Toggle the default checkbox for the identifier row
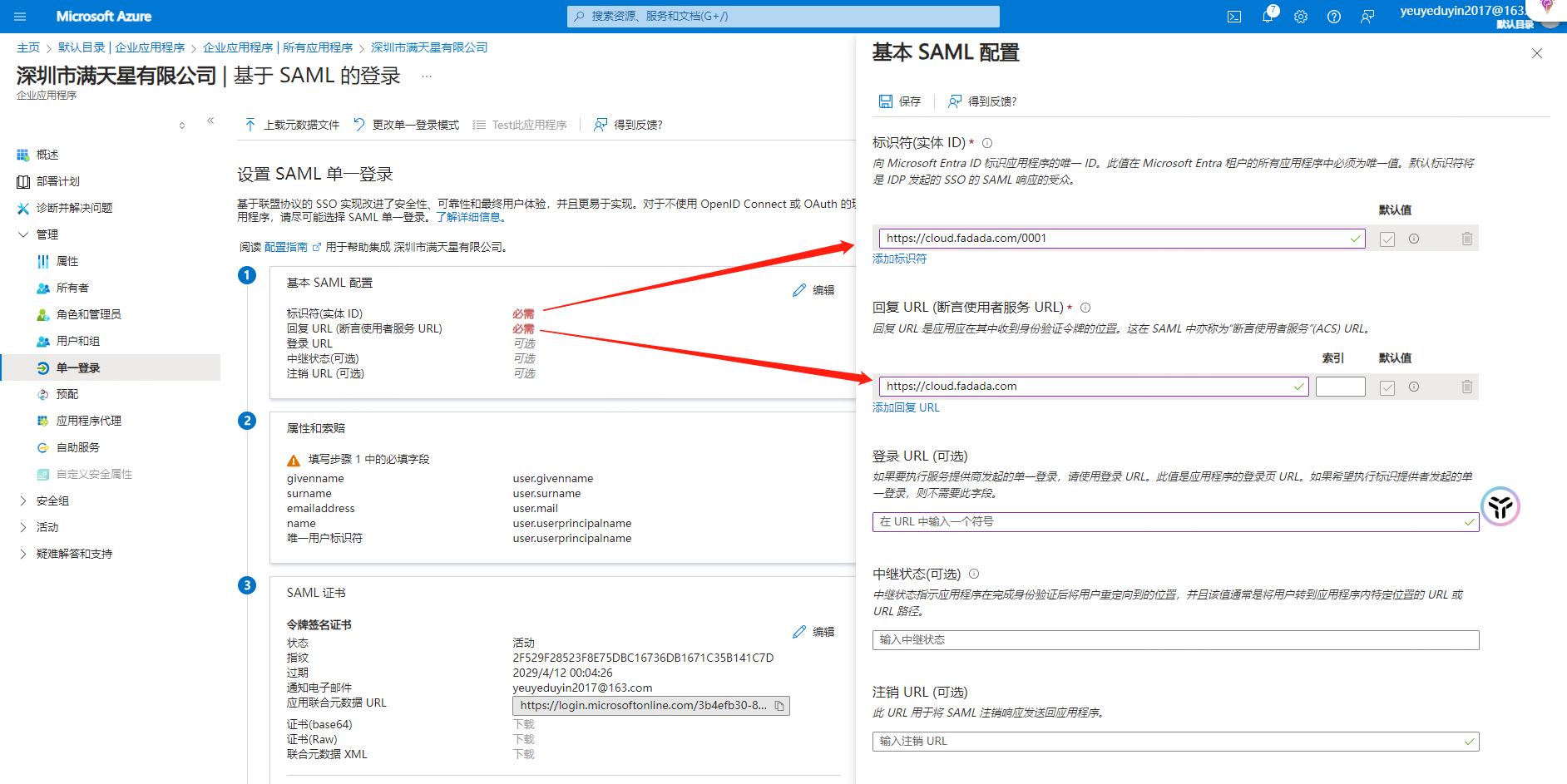Viewport: 1567px width, 784px height. [x=1387, y=239]
